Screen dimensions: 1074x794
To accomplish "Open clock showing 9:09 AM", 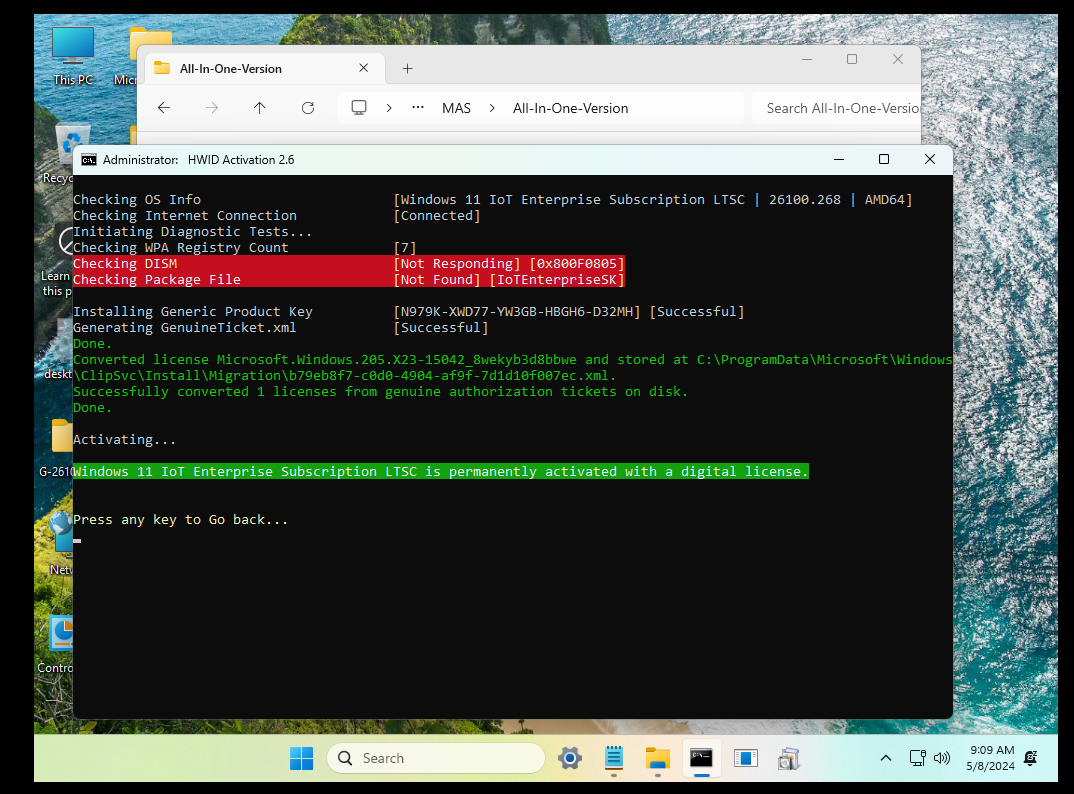I will pos(991,758).
